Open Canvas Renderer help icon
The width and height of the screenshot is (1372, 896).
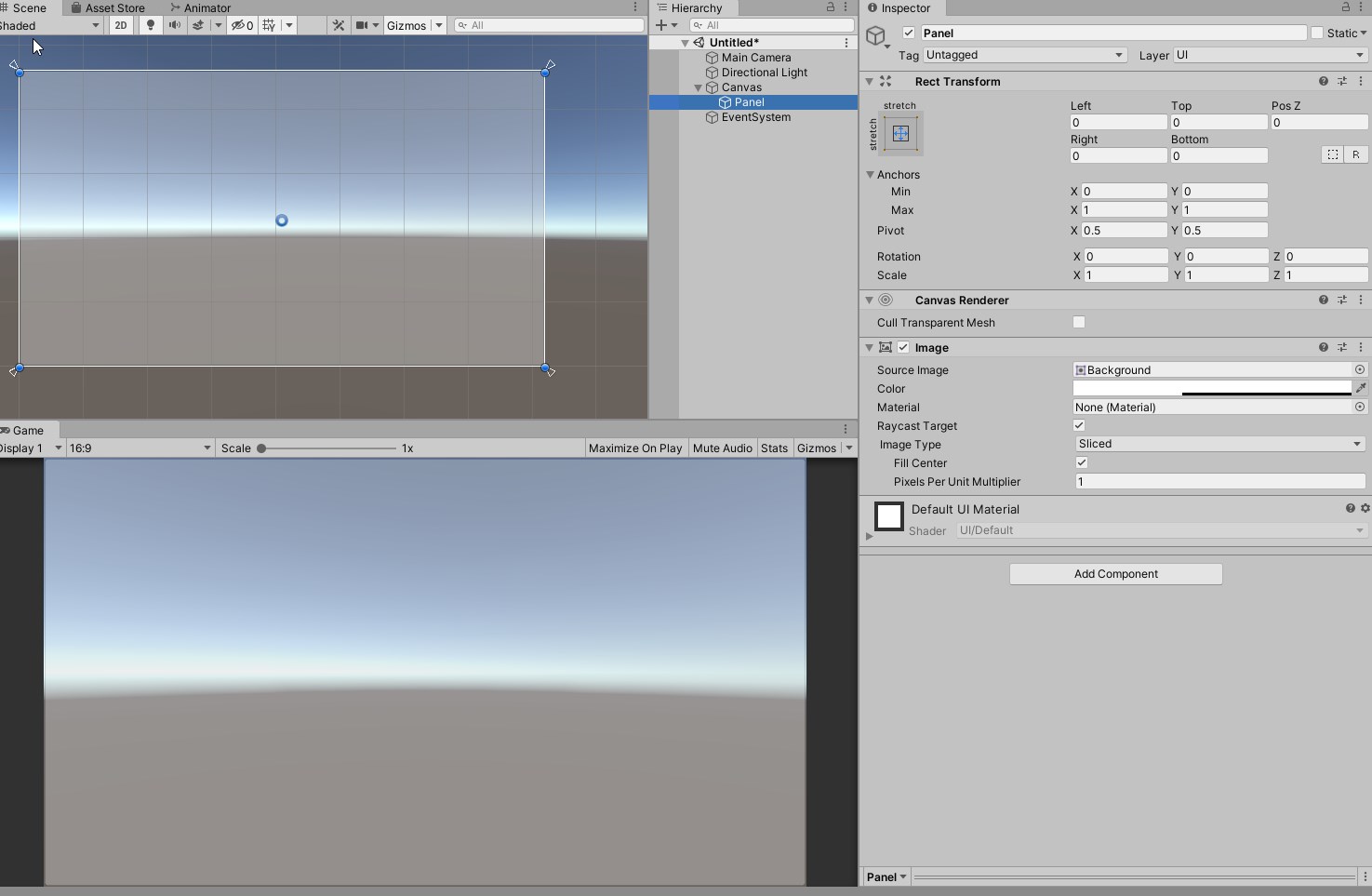[1323, 300]
